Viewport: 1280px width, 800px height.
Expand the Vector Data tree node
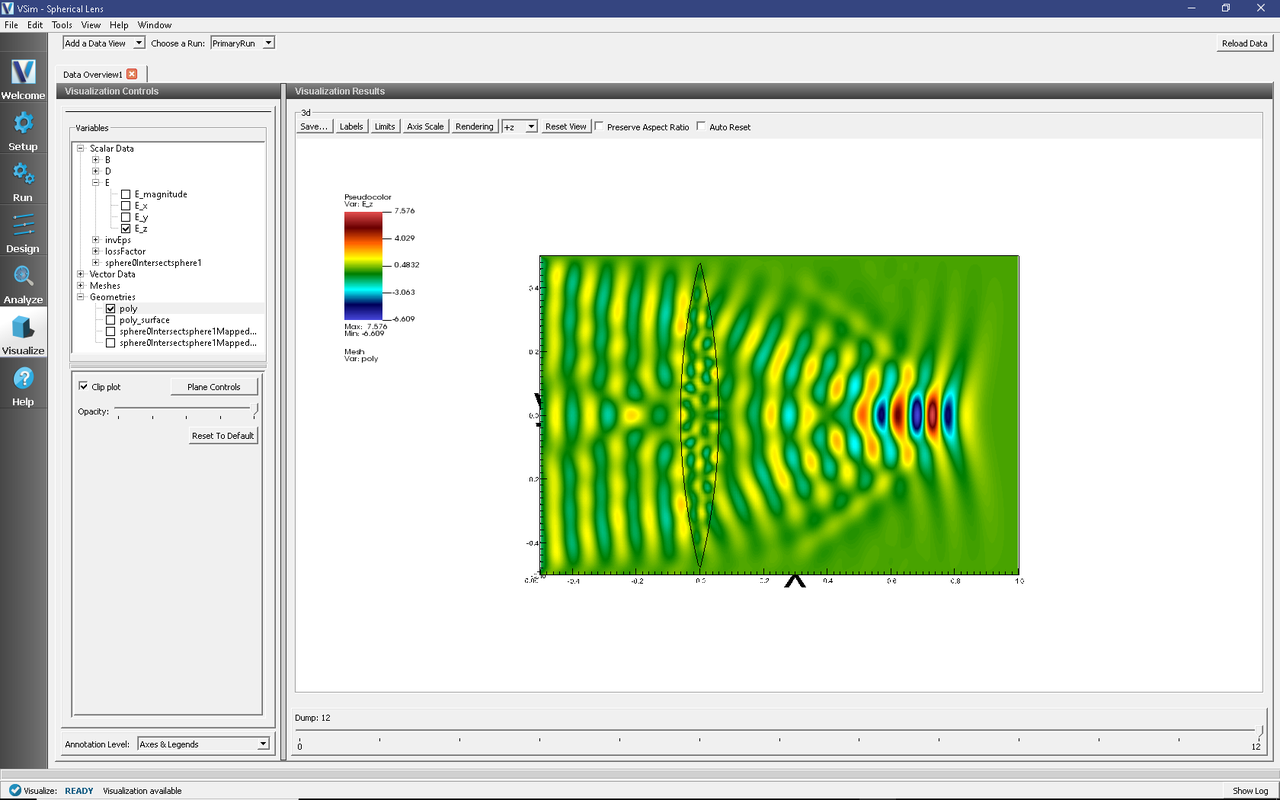point(81,274)
